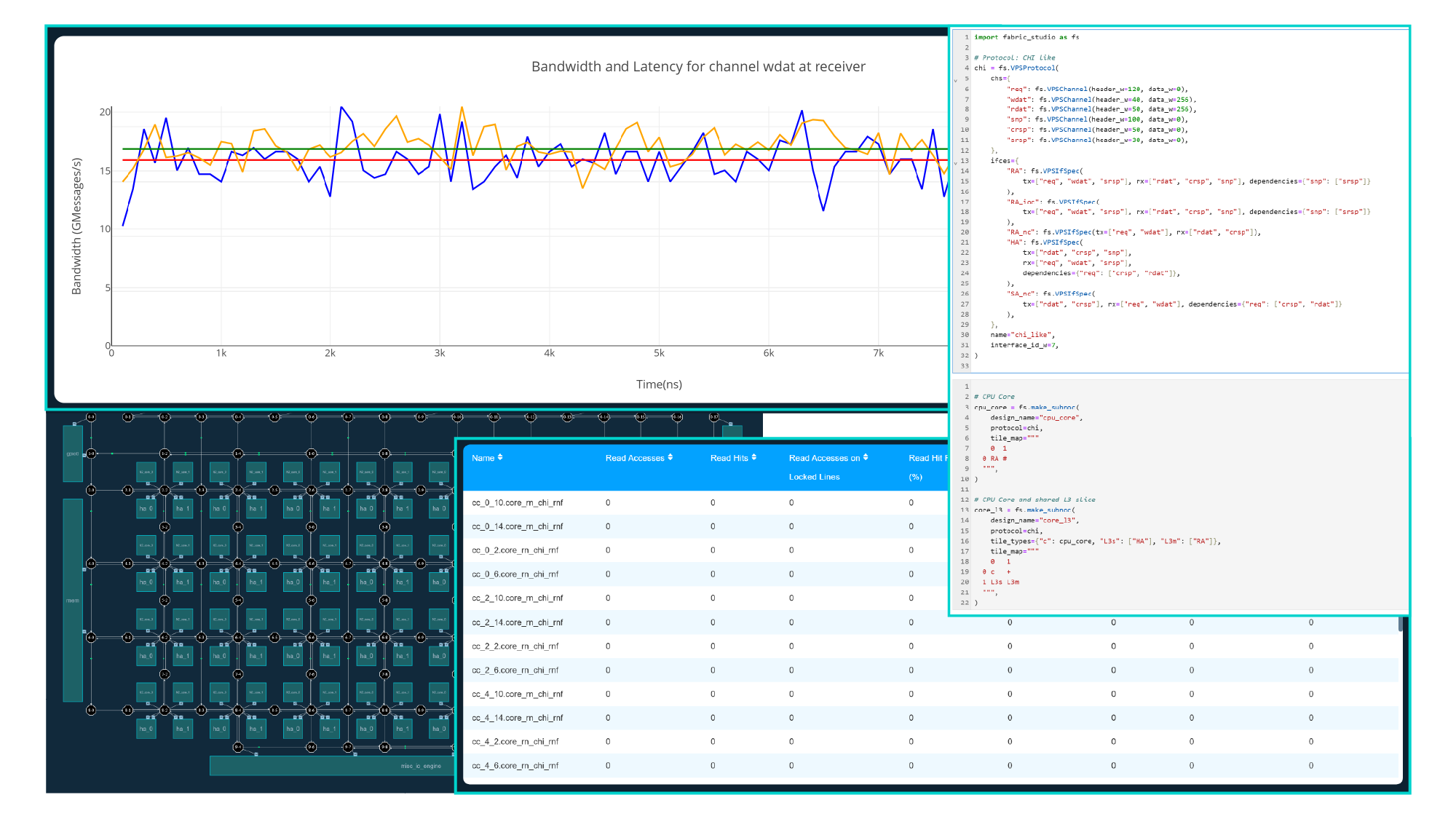The height and width of the screenshot is (819, 1456).
Task: Select the mem block in mesh layout
Action: [x=73, y=600]
